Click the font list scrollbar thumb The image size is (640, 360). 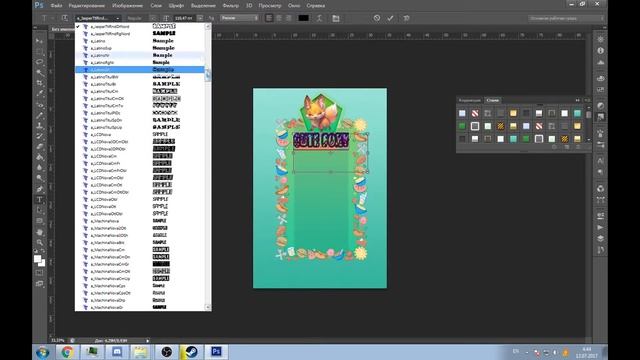click(x=208, y=76)
